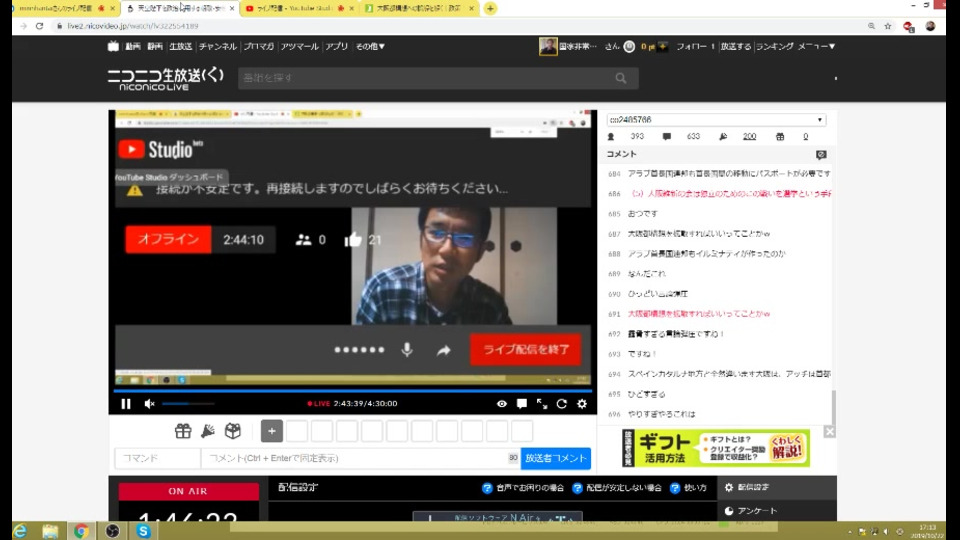The image size is (960, 540).
Task: Unmute the muted speaker icon
Action: pos(149,403)
